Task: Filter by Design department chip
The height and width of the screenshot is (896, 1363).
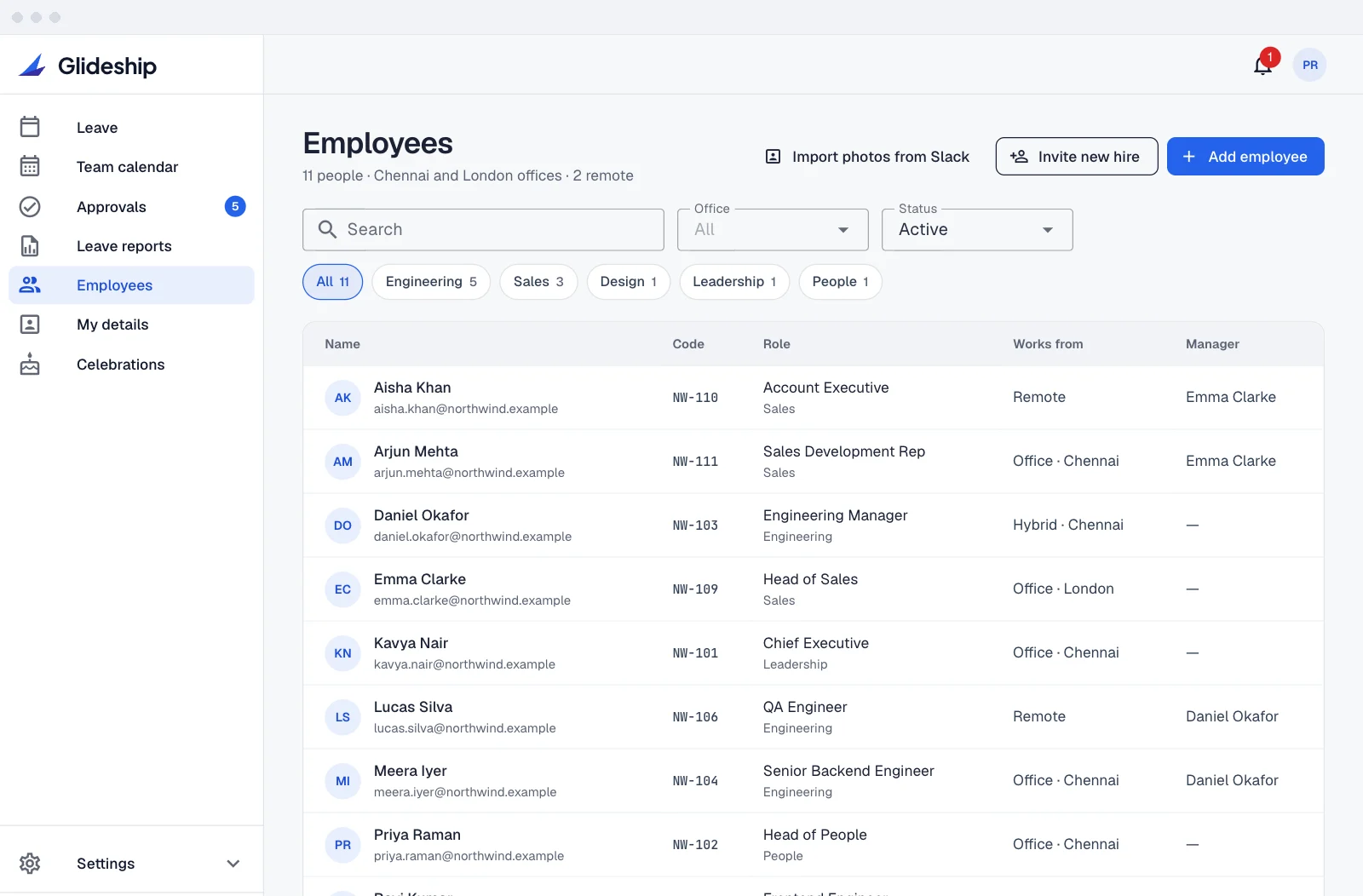Action: click(628, 282)
